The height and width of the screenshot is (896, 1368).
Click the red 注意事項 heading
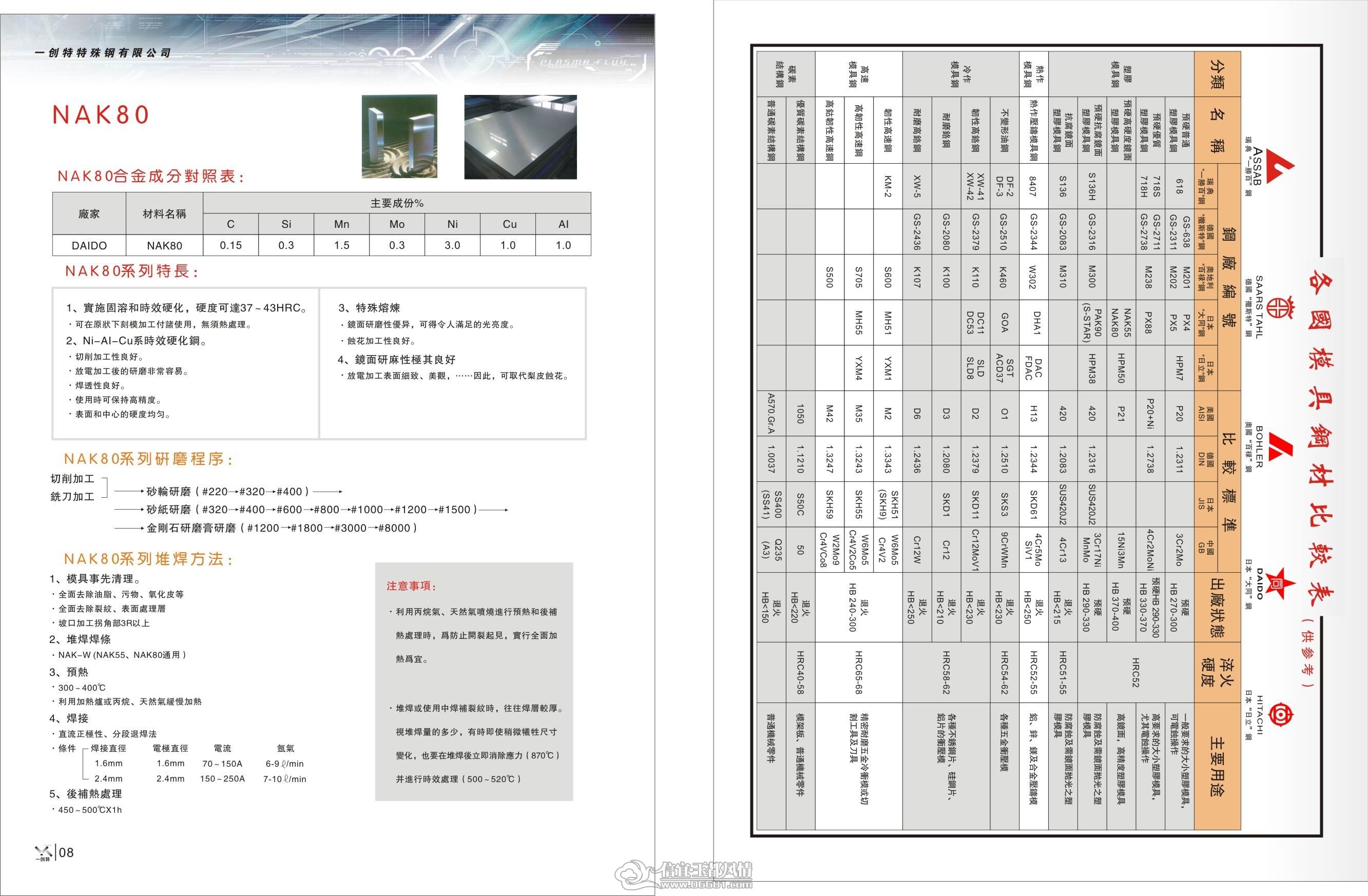tap(412, 586)
